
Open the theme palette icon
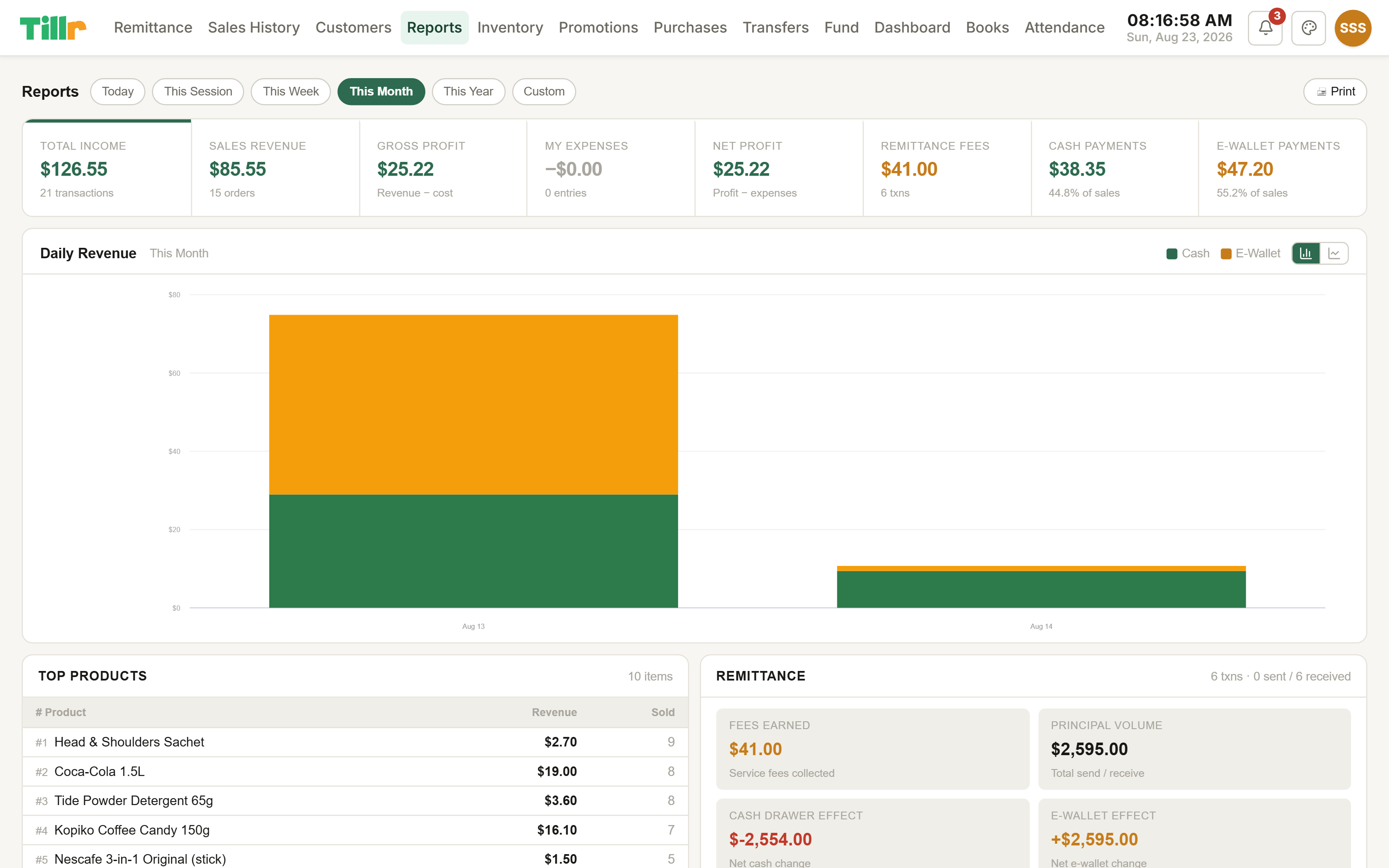click(1308, 27)
